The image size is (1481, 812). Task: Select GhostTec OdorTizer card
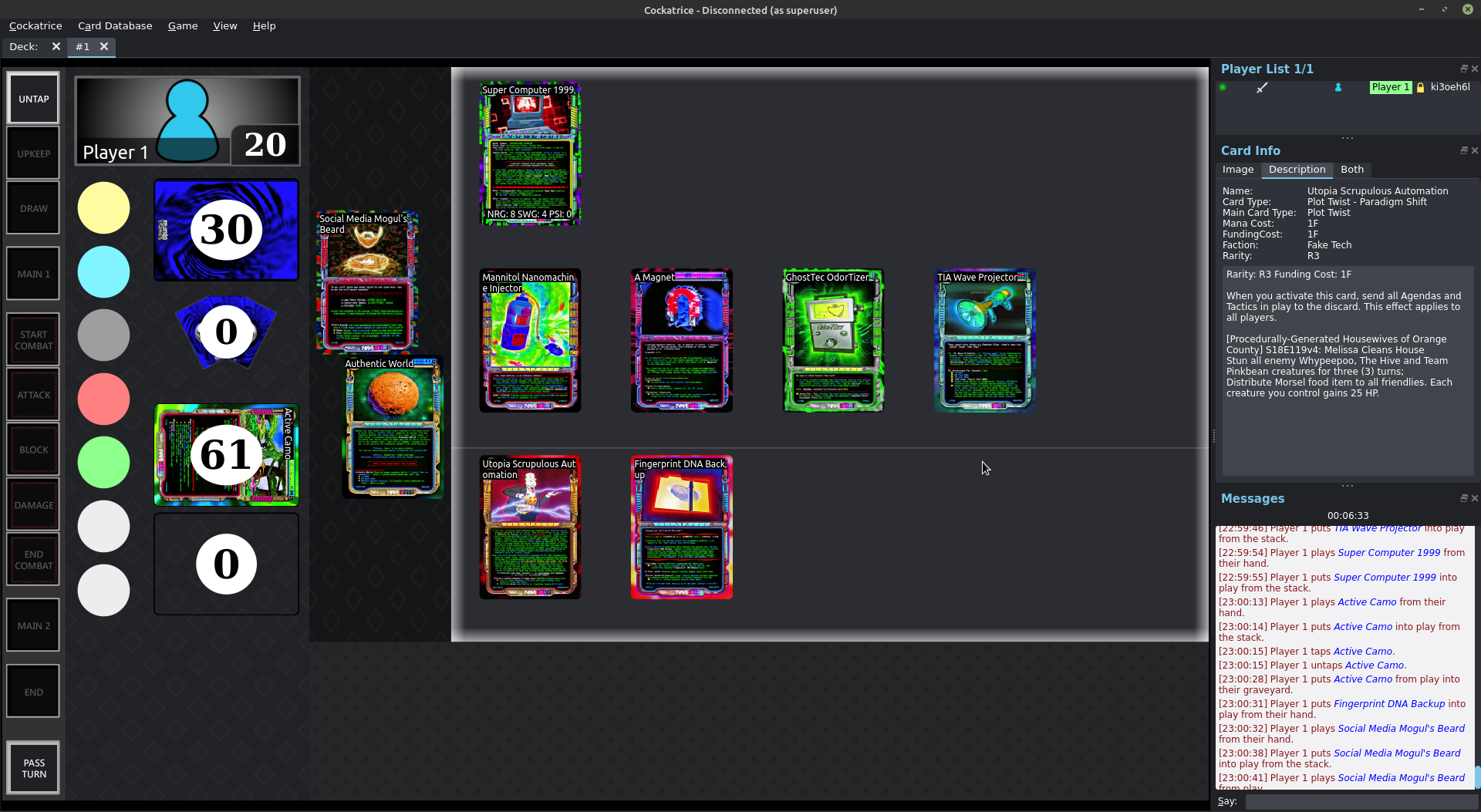[833, 340]
